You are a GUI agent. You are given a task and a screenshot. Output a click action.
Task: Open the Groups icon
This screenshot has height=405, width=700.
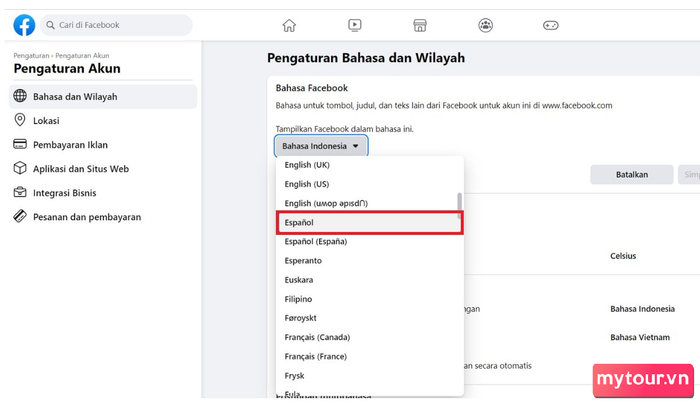pyautogui.click(x=486, y=25)
